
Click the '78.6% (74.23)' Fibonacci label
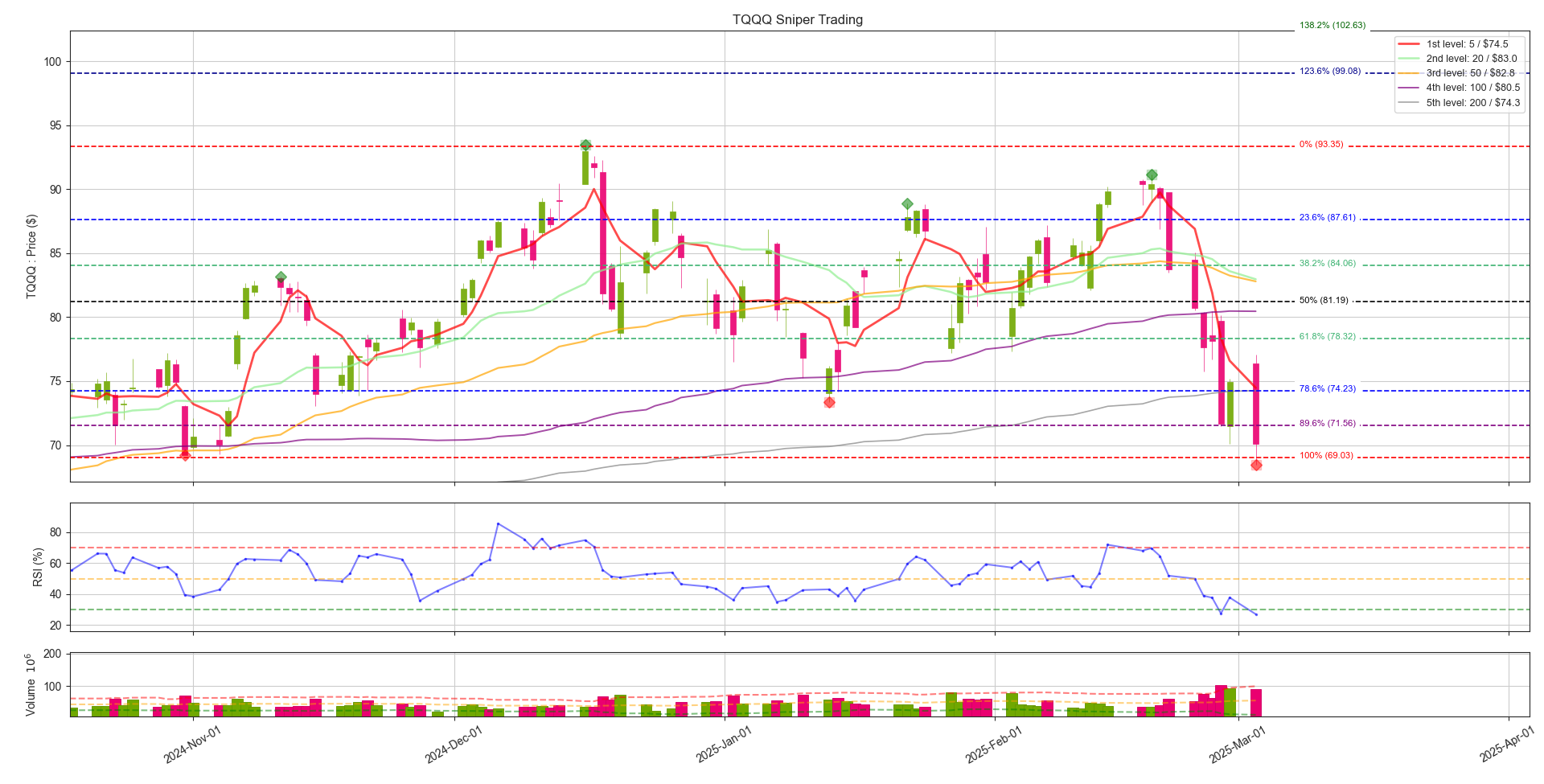[x=1328, y=389]
